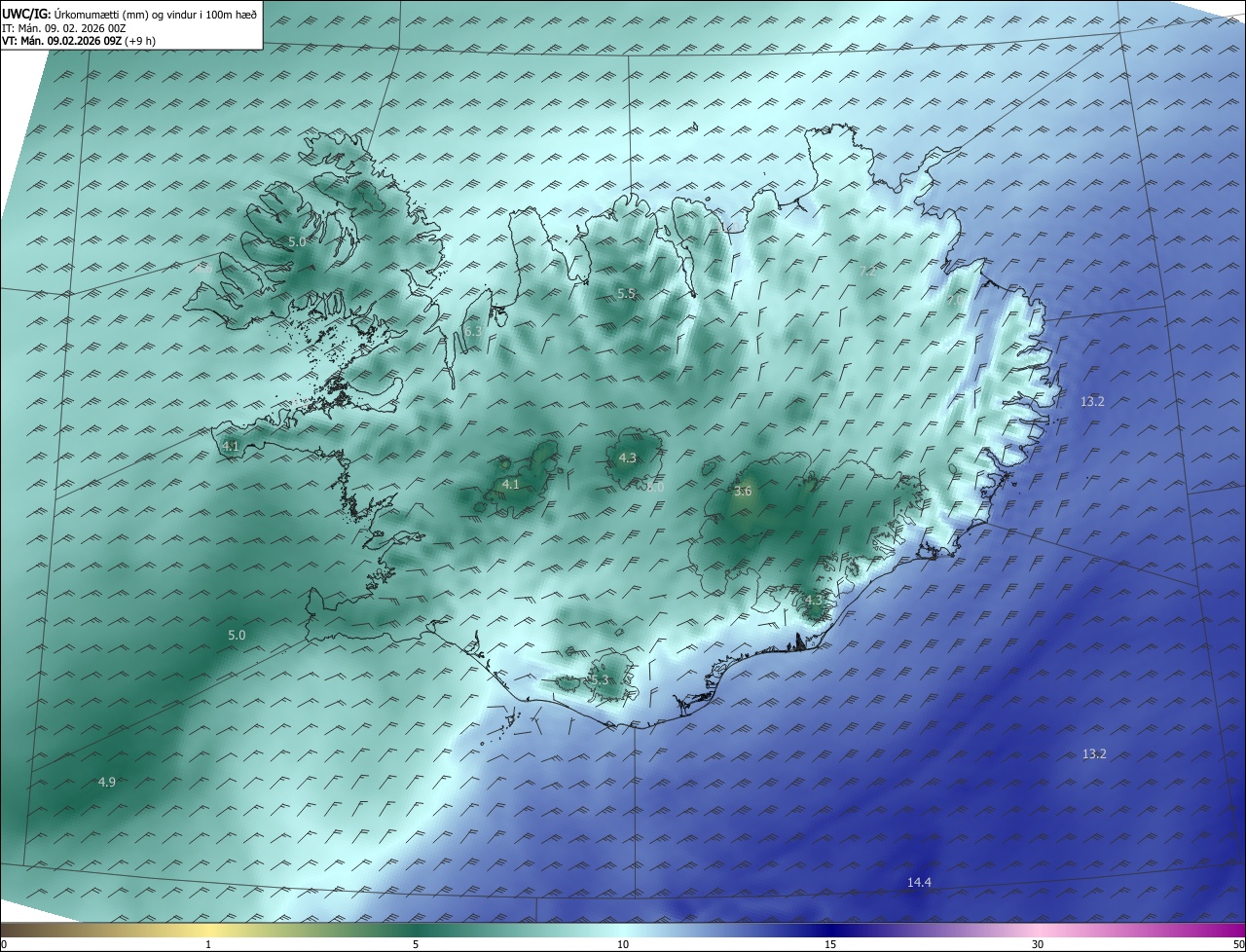Click the 30 tick on the color scale

tap(1038, 944)
